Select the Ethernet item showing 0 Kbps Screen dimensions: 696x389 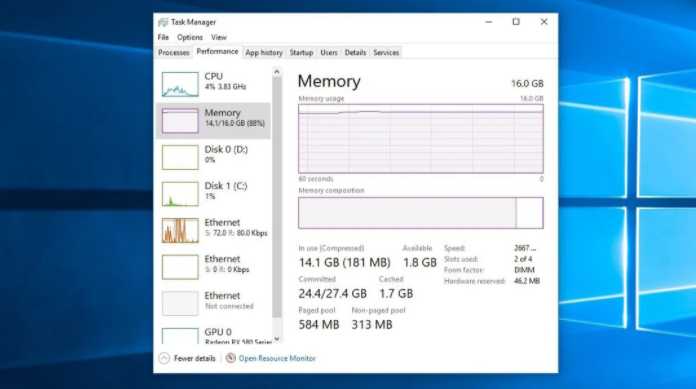[214, 267]
